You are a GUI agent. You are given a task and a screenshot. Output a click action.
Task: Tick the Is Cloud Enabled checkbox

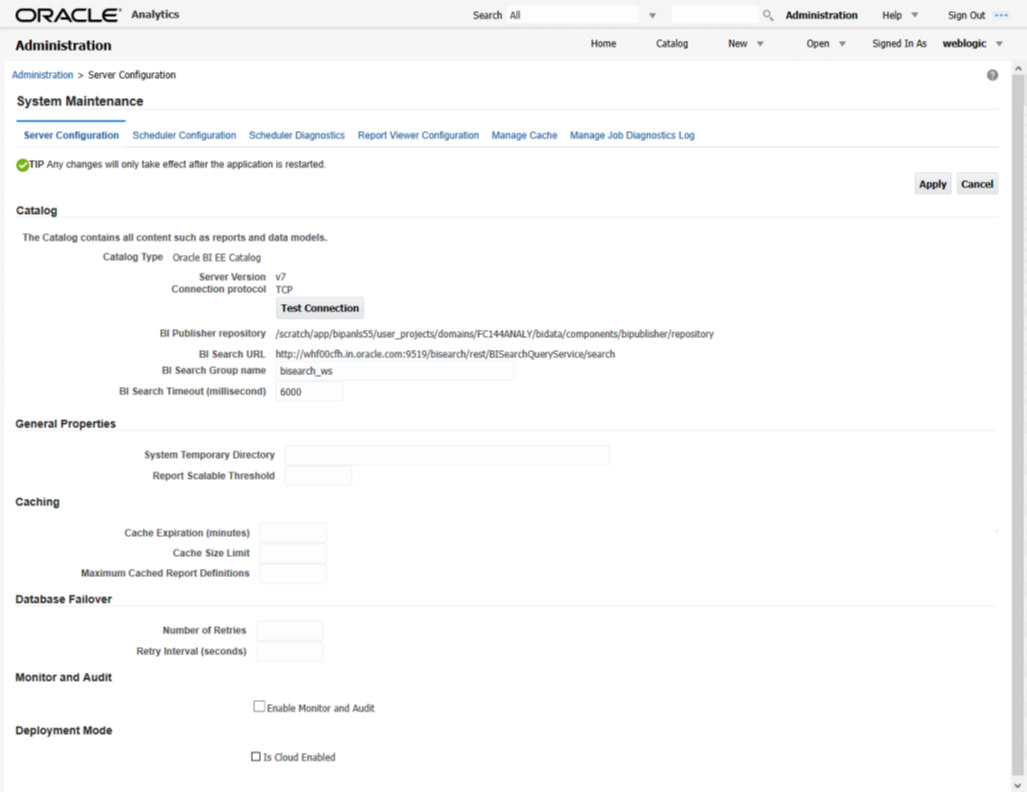[x=255, y=756]
